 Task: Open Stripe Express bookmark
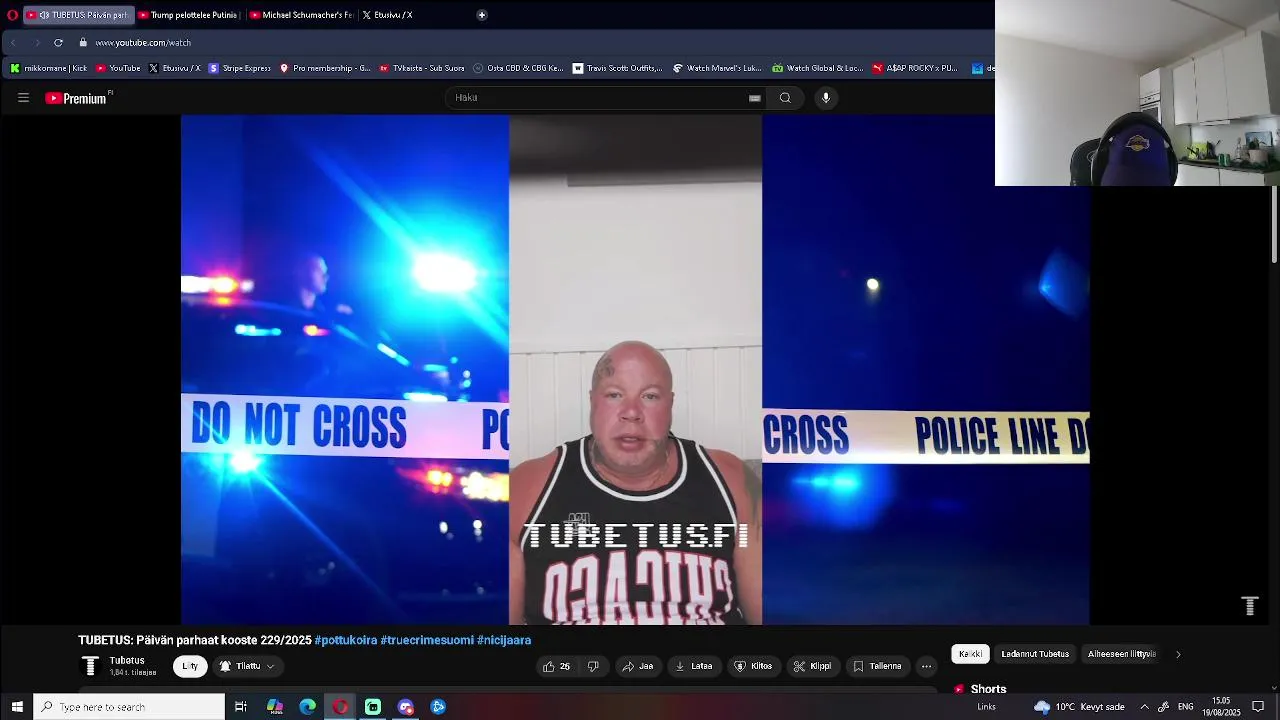pos(240,68)
